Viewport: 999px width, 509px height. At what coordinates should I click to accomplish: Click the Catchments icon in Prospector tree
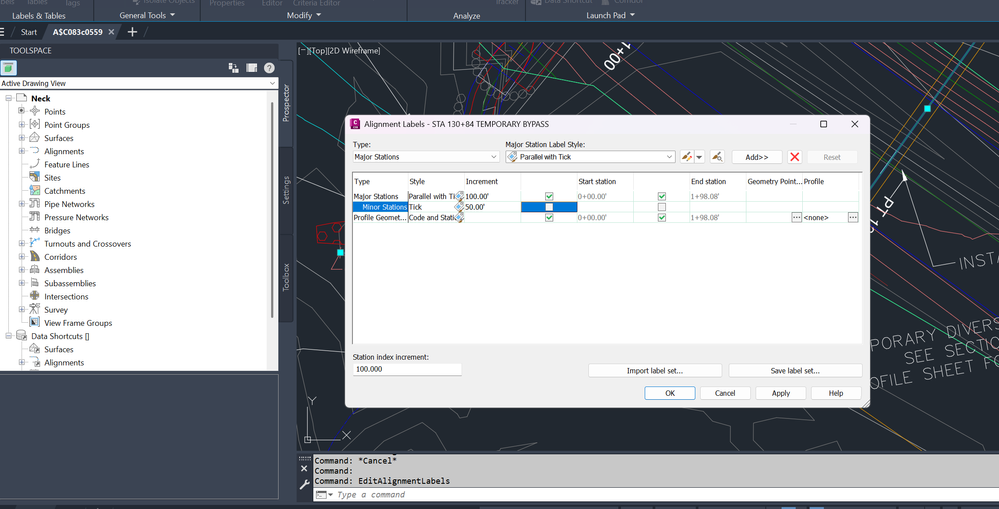pyautogui.click(x=35, y=191)
